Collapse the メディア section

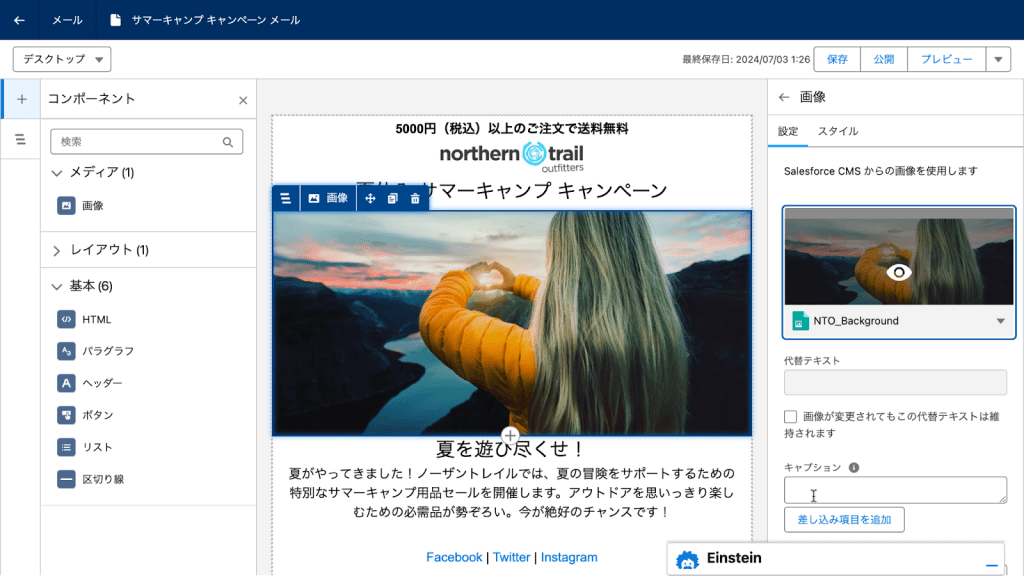pyautogui.click(x=57, y=173)
